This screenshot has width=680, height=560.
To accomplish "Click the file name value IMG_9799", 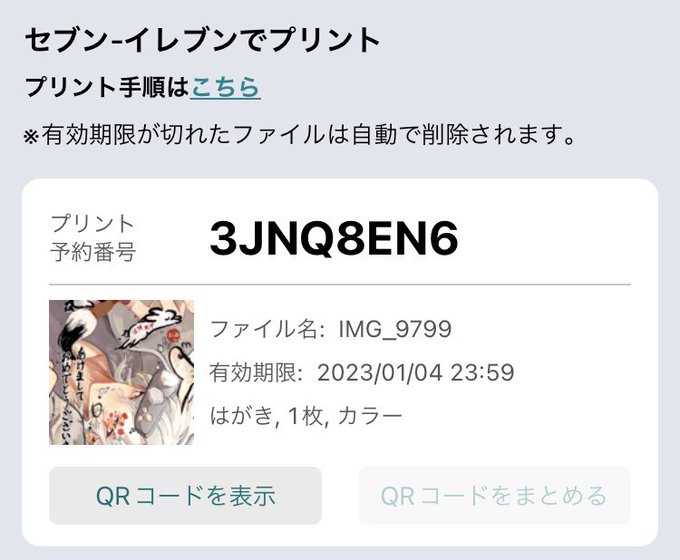I will [395, 329].
